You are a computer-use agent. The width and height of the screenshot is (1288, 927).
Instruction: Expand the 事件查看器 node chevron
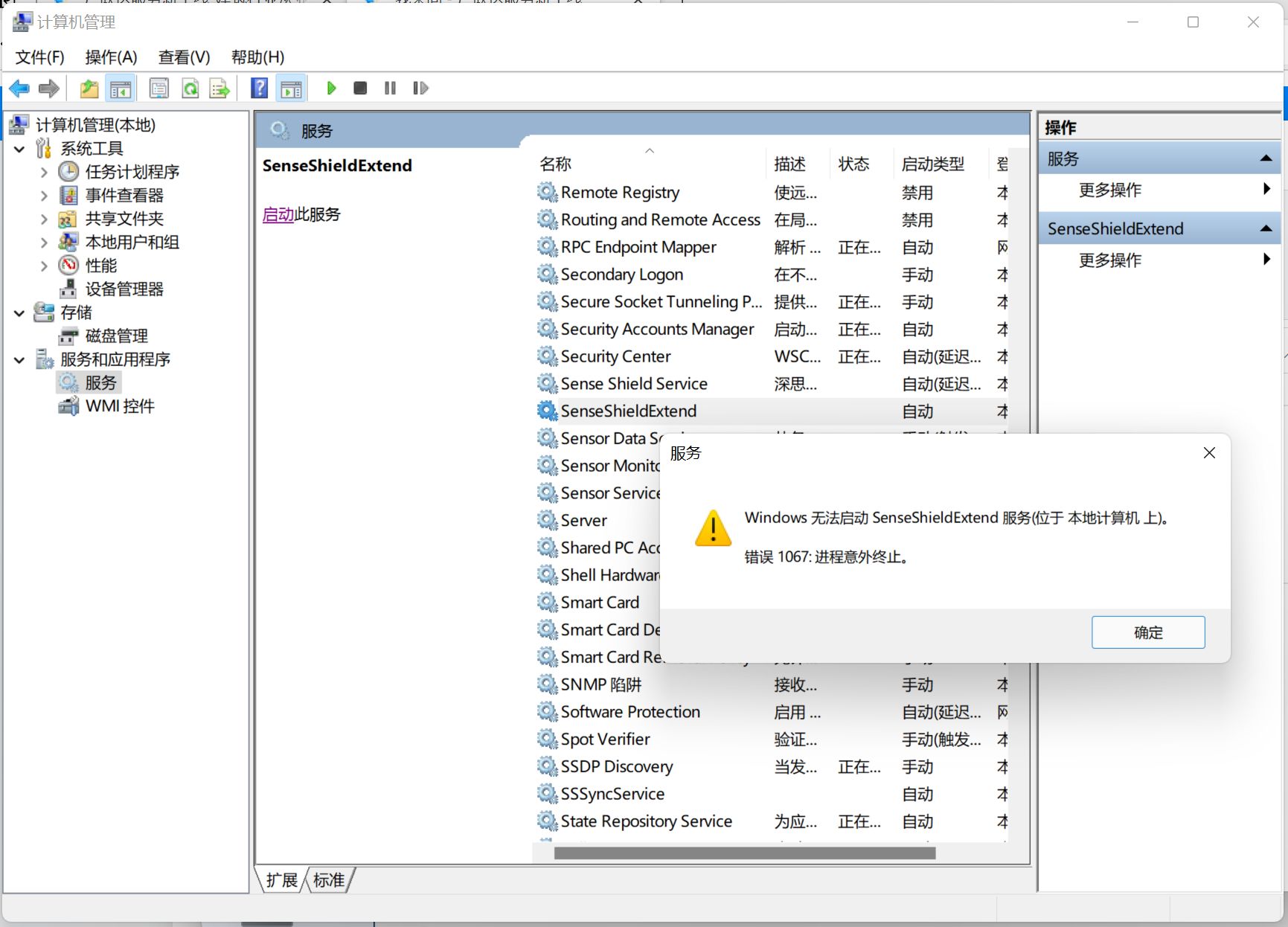coord(44,196)
